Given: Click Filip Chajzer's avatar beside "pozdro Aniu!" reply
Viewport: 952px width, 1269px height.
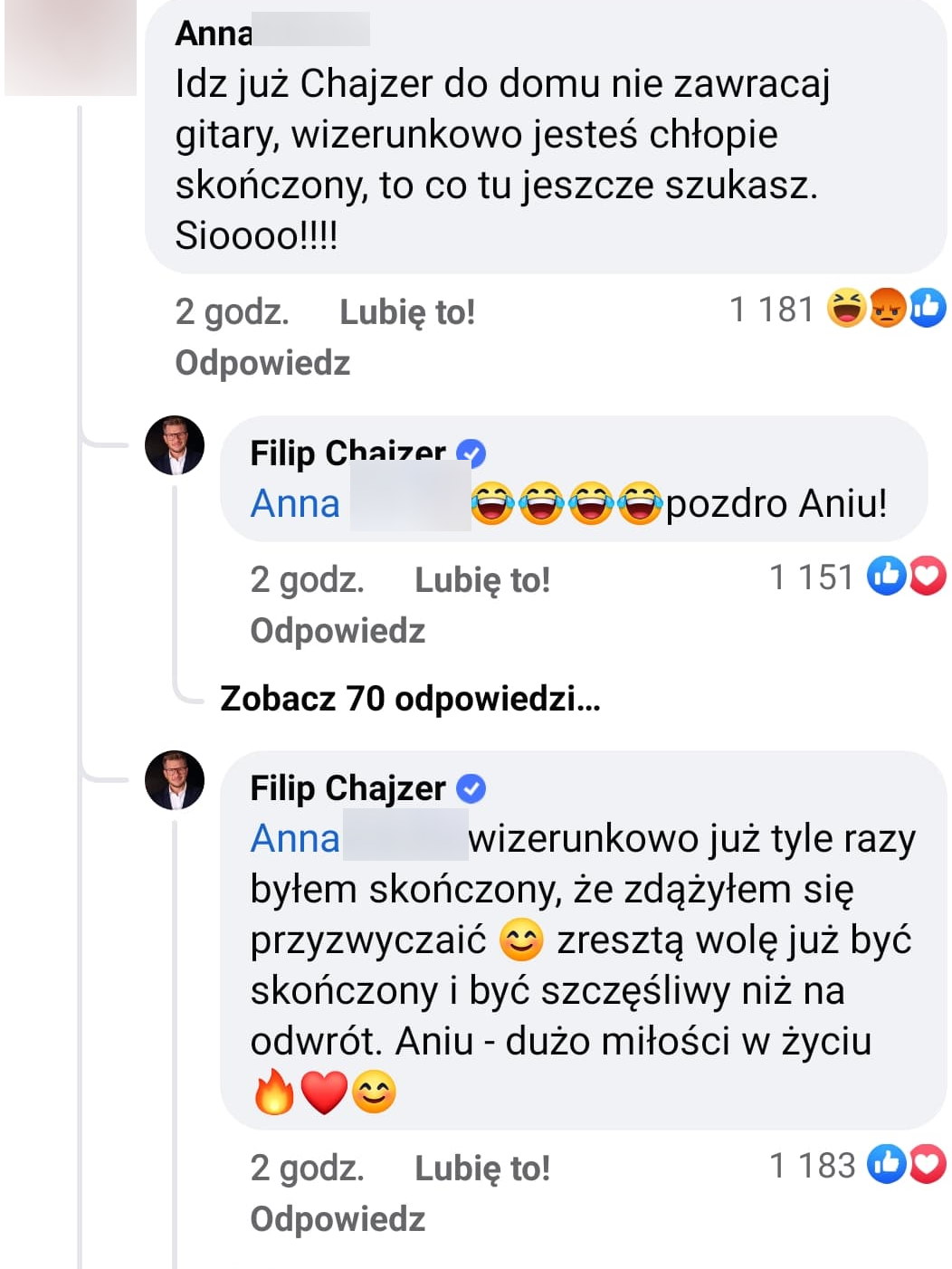Looking at the screenshot, I should (x=175, y=446).
